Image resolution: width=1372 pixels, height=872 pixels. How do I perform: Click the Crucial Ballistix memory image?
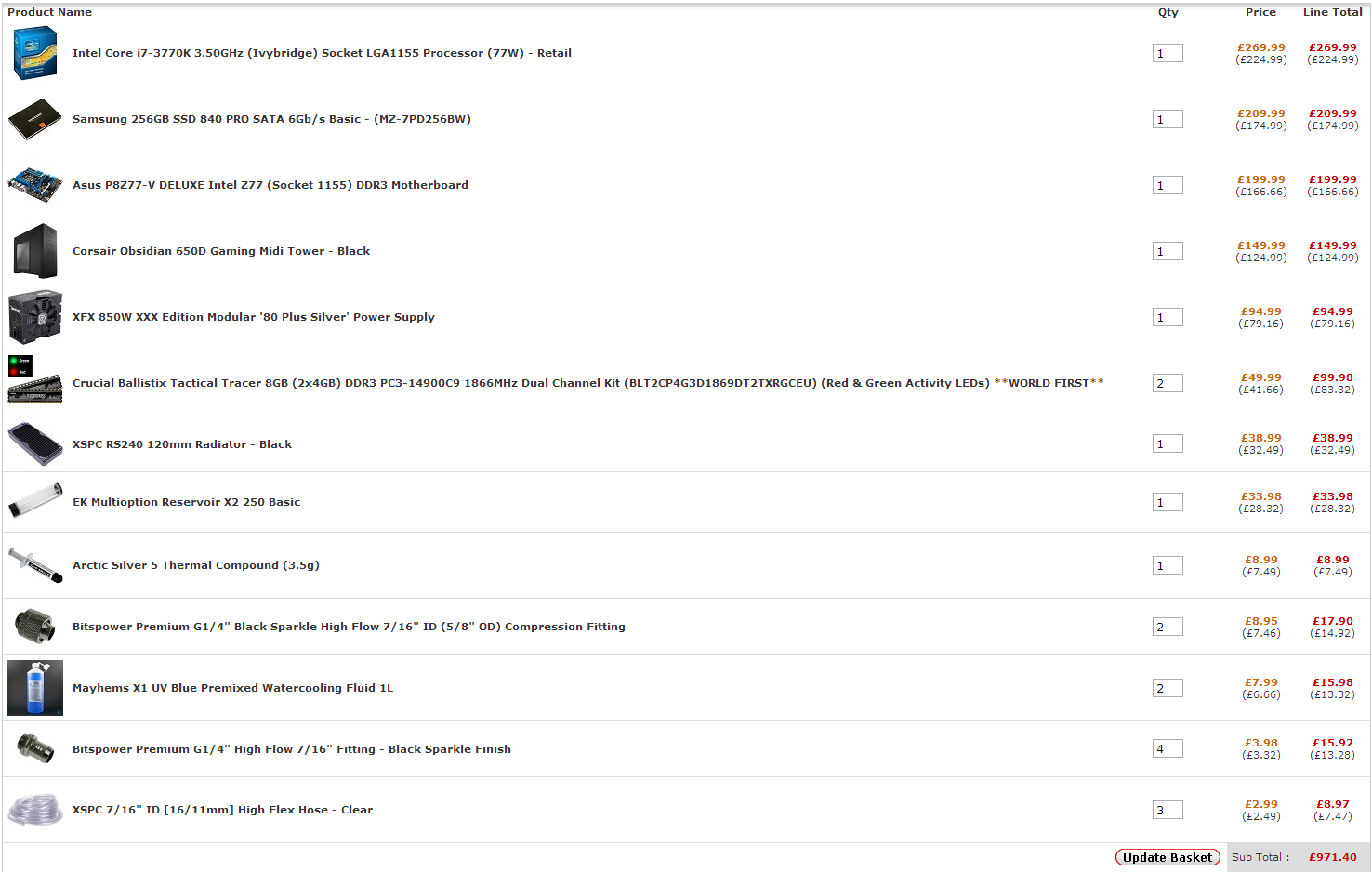click(35, 379)
